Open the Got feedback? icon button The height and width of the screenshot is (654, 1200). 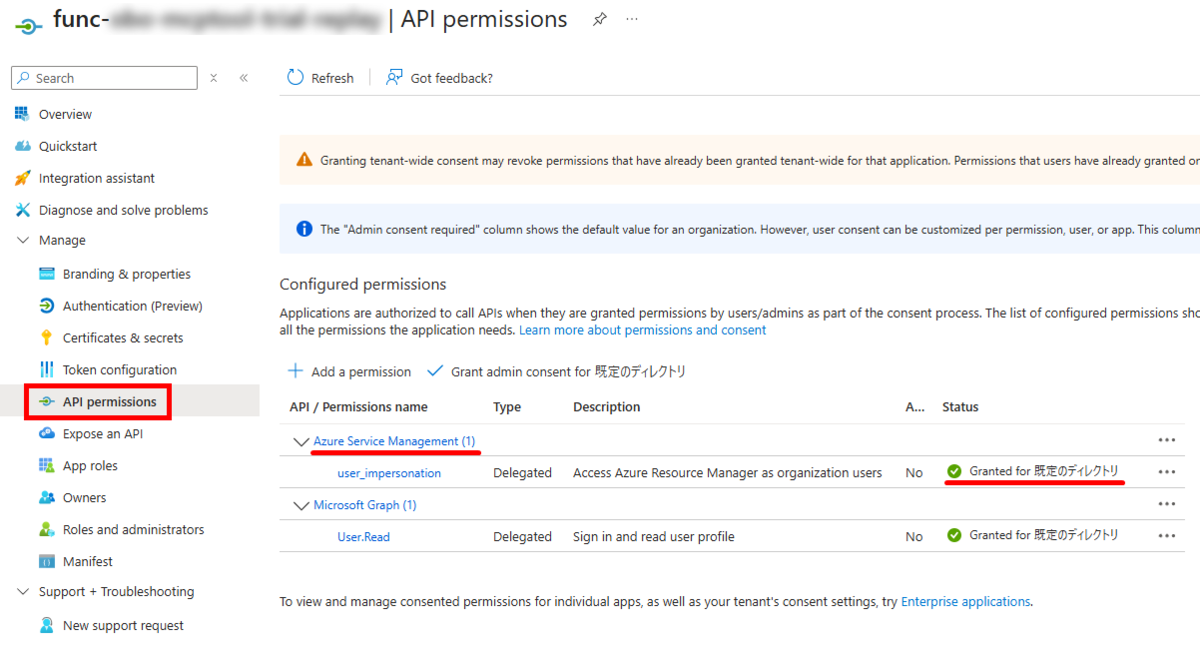(x=395, y=77)
